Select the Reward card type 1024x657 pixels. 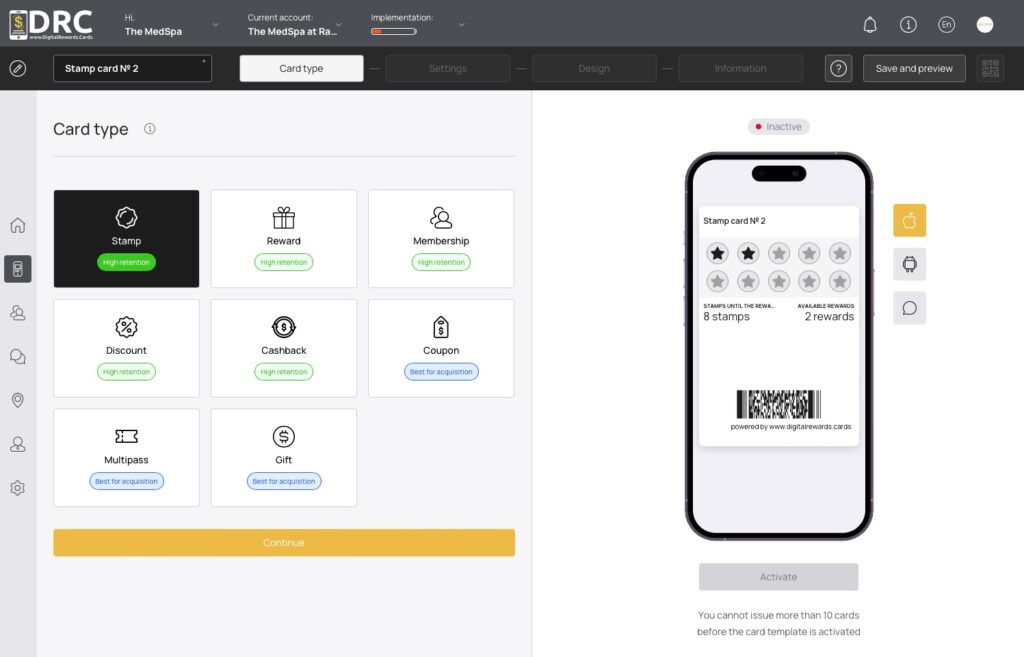(x=283, y=238)
